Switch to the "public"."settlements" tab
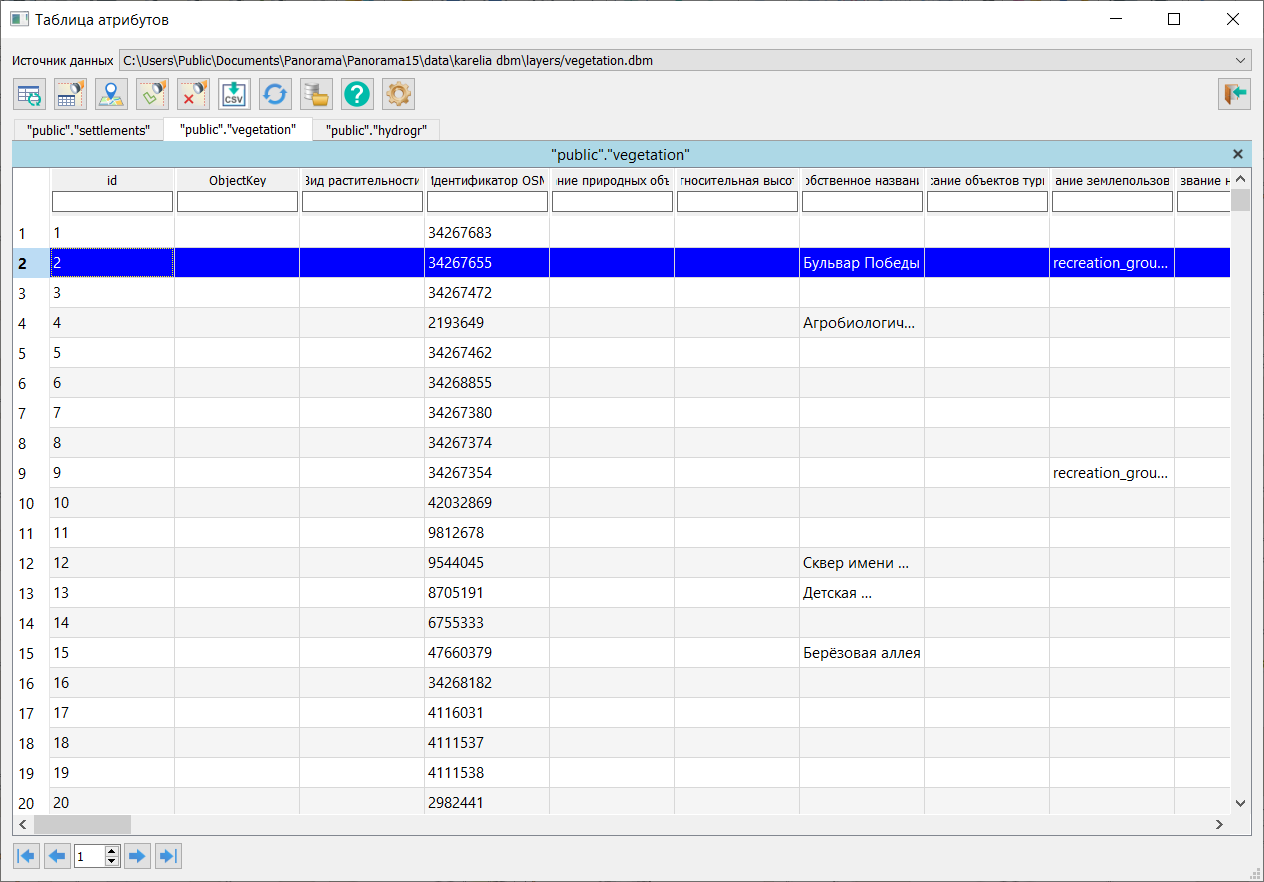This screenshot has width=1264, height=882. click(x=88, y=130)
